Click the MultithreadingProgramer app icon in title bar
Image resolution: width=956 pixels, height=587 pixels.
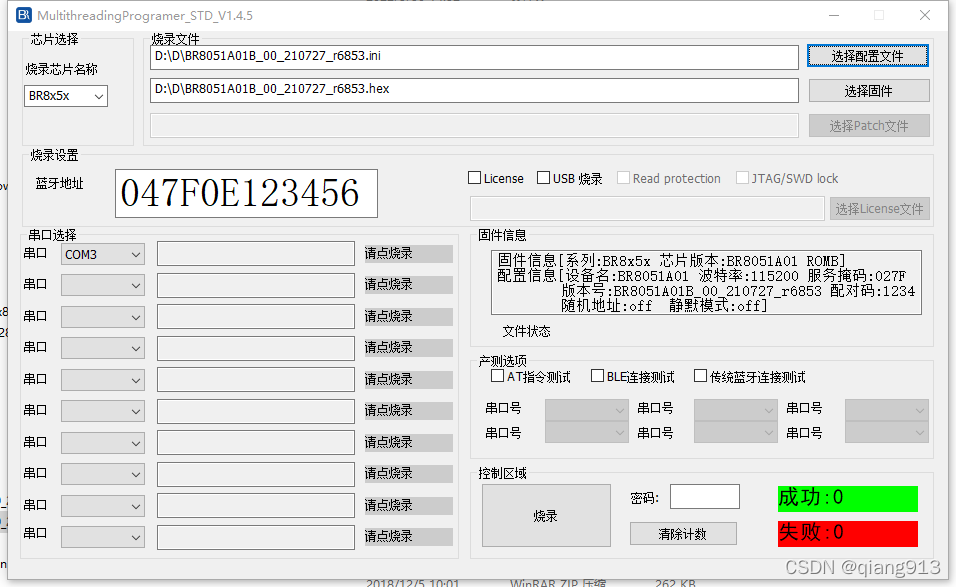[23, 15]
